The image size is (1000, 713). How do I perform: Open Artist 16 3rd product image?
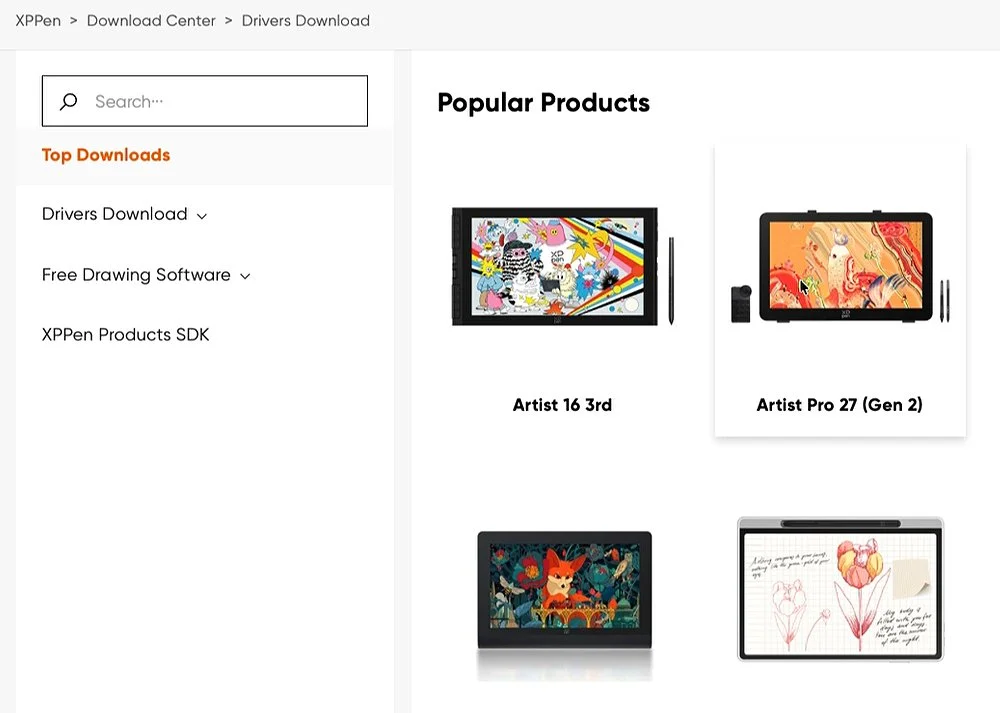point(562,266)
